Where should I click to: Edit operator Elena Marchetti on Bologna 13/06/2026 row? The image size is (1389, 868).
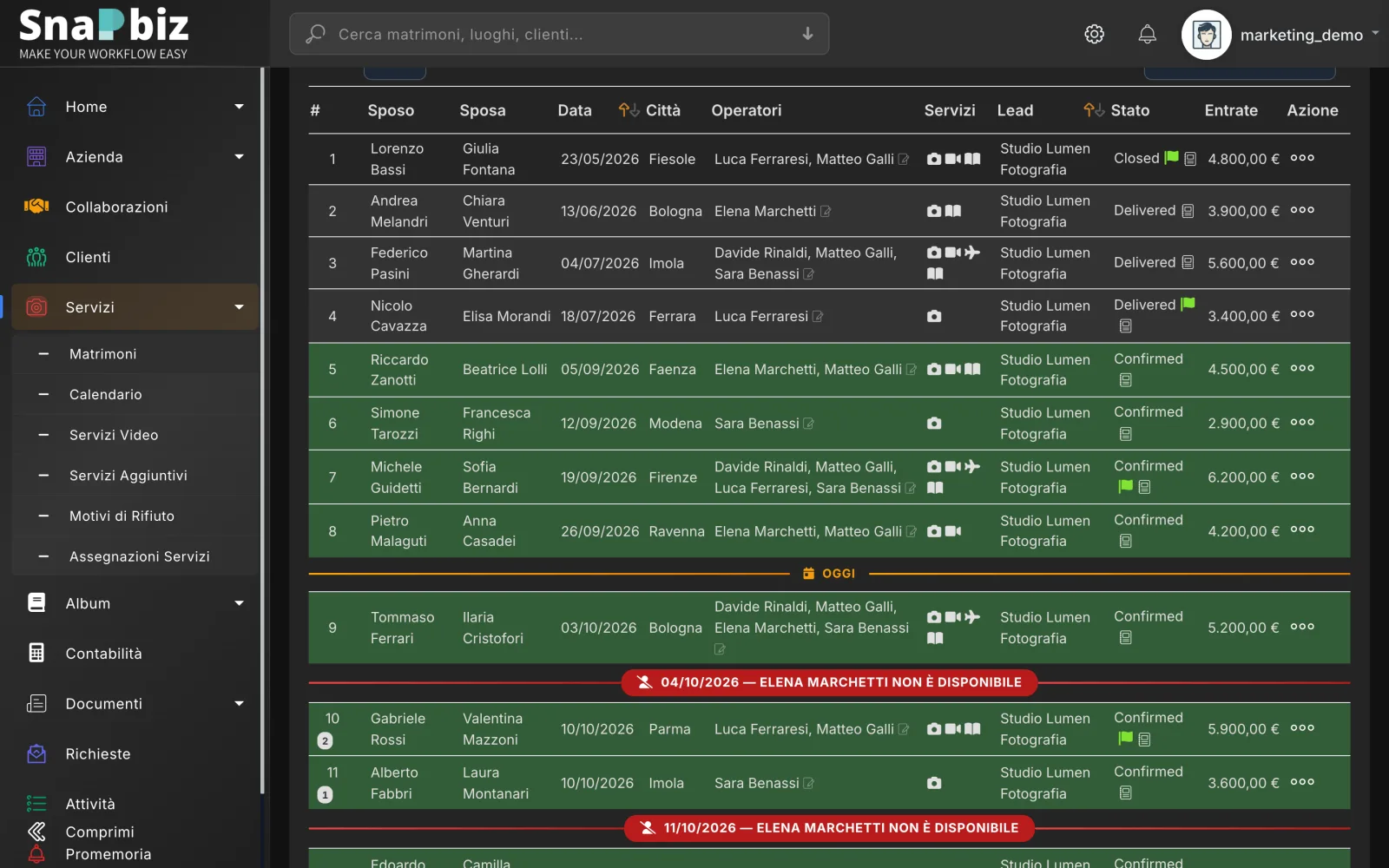pyautogui.click(x=826, y=211)
